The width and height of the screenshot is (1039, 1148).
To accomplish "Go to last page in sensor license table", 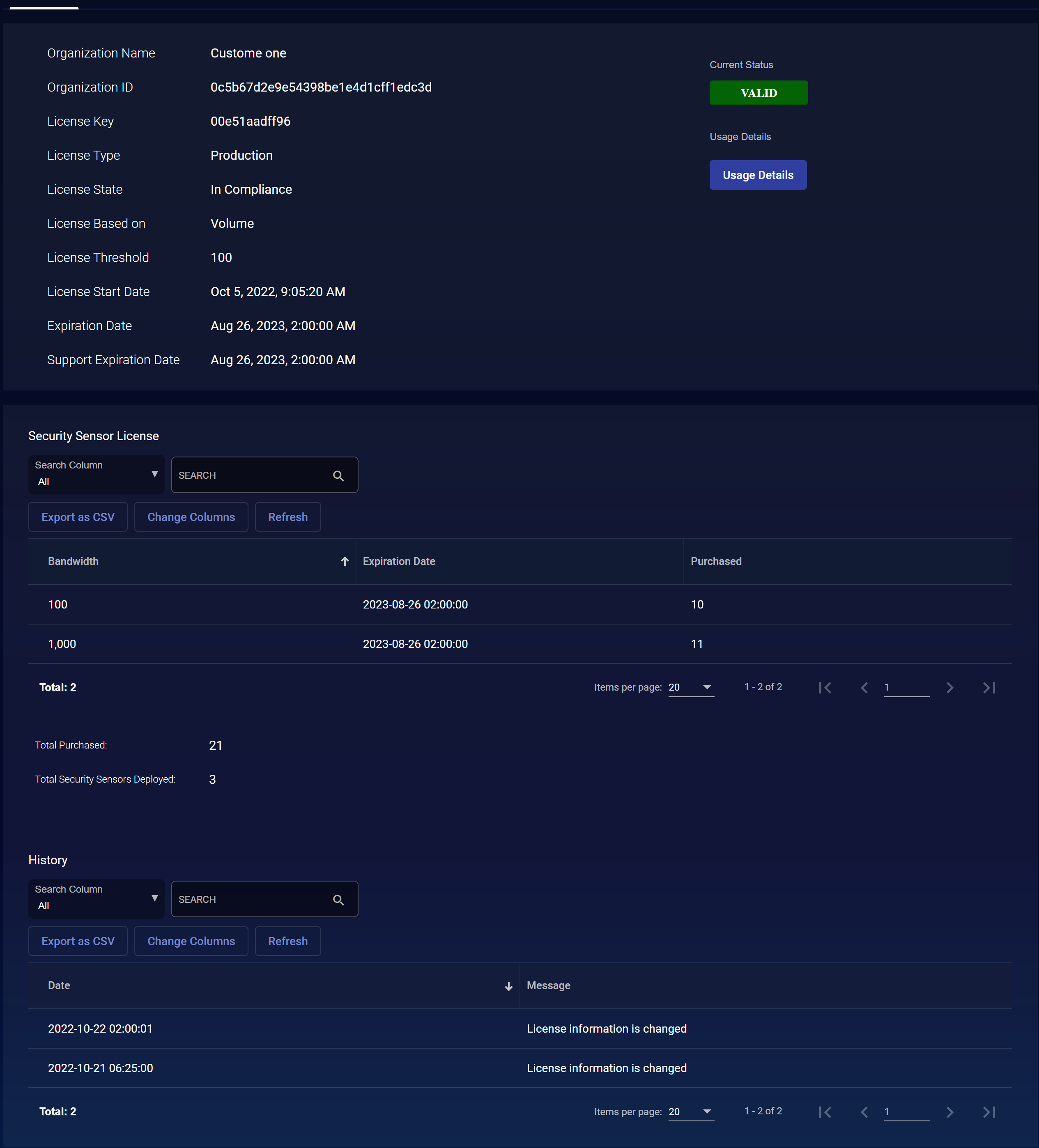I will pyautogui.click(x=989, y=688).
